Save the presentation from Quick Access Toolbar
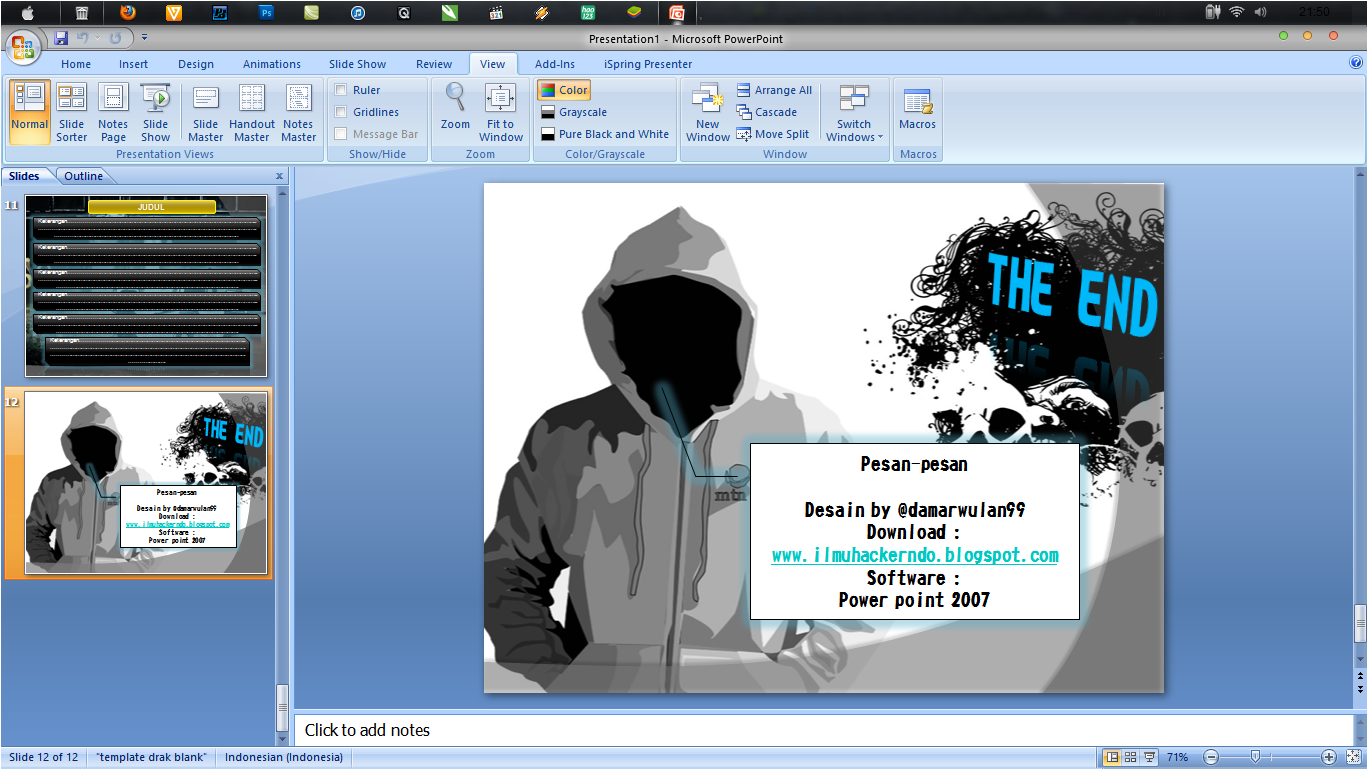Viewport: 1368px width, 770px height. 61,38
